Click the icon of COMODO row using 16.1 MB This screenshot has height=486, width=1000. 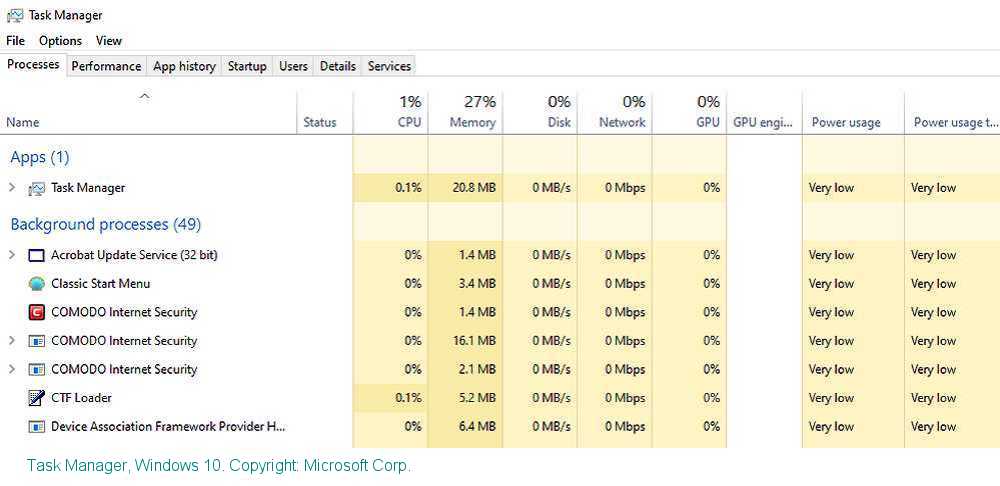(36, 341)
